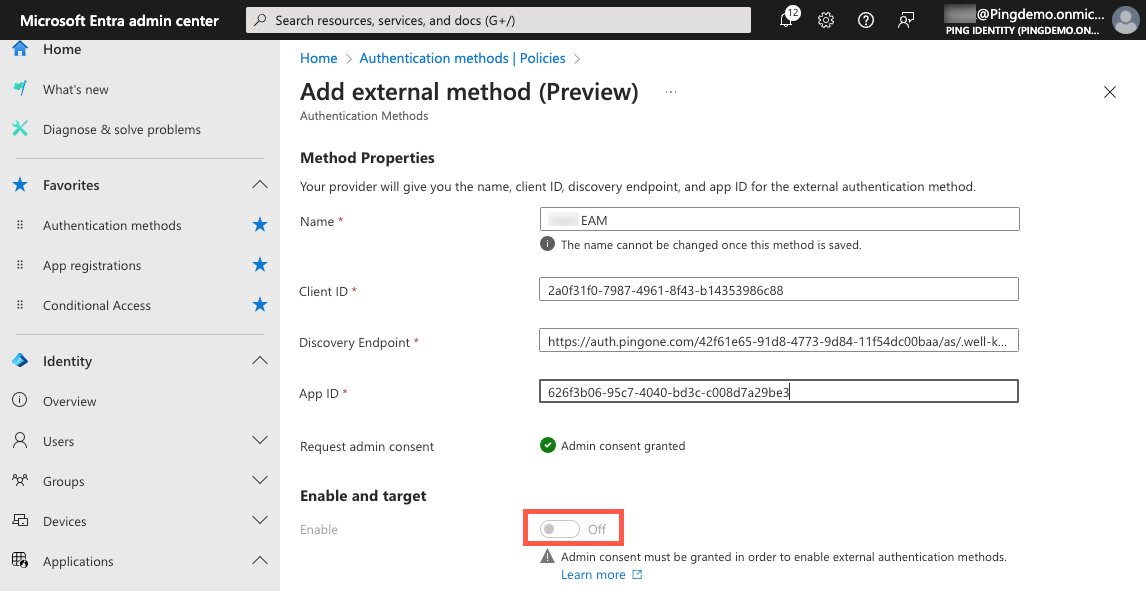Open the ellipsis menu beside the page title
The width and height of the screenshot is (1146, 591).
(x=670, y=91)
